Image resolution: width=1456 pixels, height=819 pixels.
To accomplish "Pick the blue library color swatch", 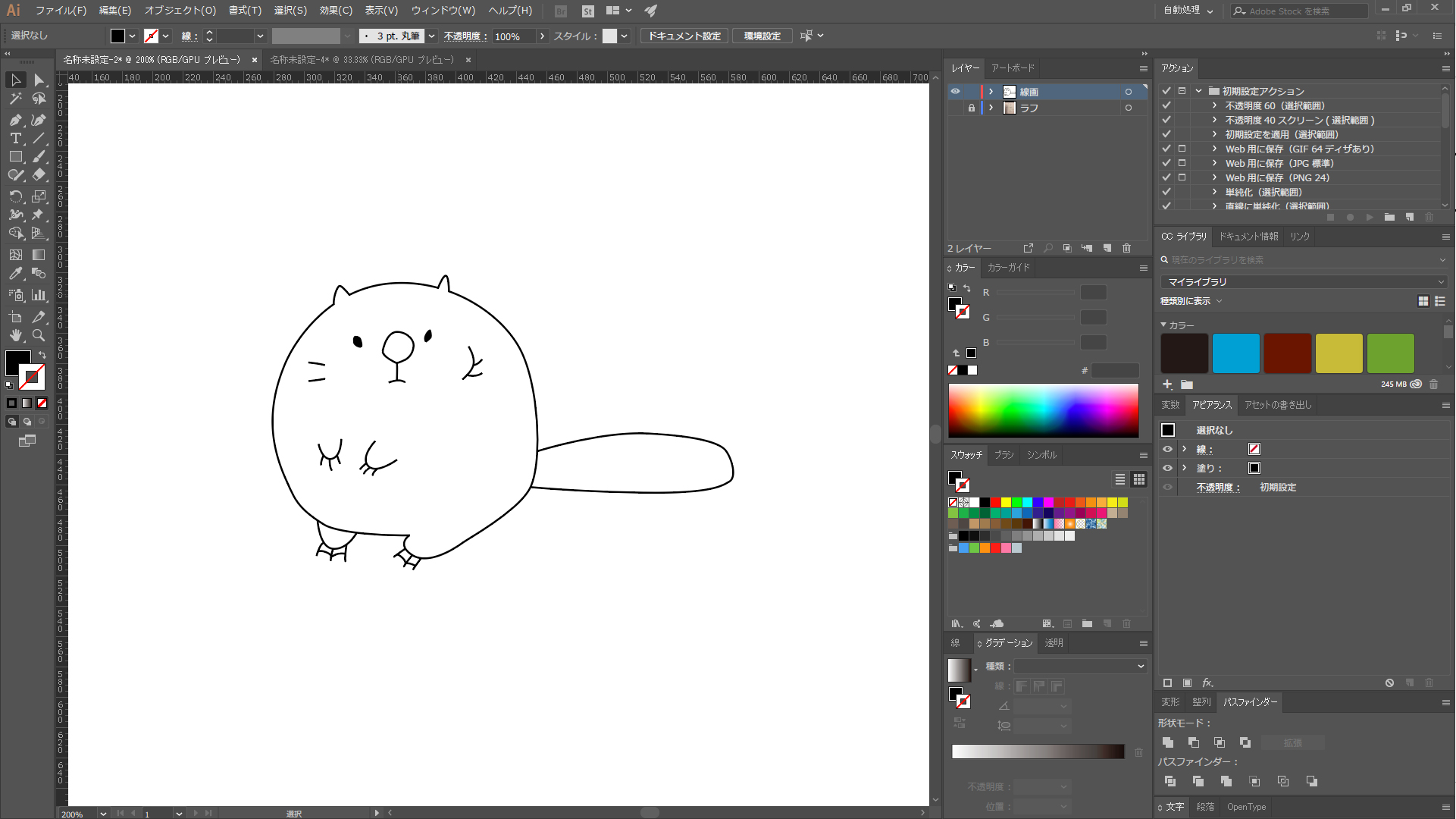I will pyautogui.click(x=1235, y=353).
